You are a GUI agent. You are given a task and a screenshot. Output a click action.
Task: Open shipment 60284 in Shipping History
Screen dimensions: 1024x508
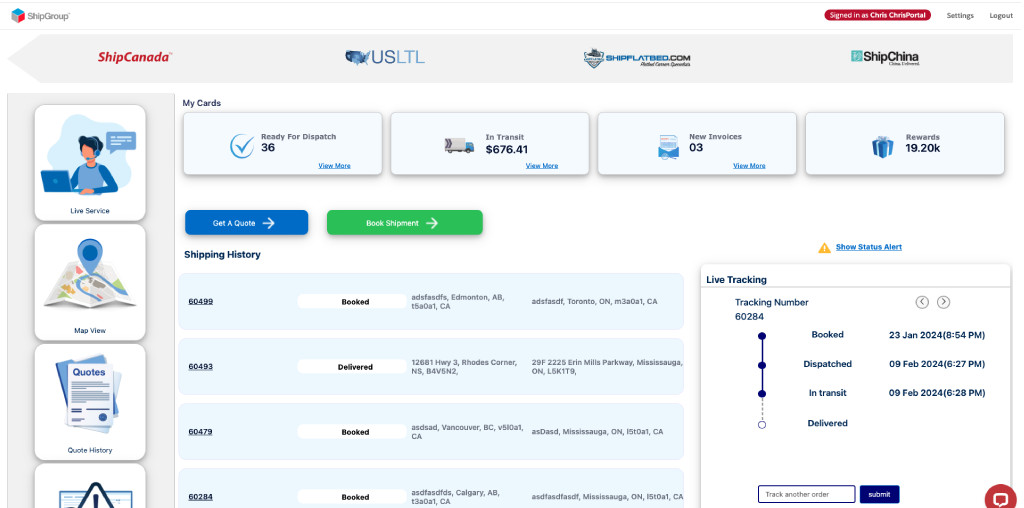click(x=200, y=497)
